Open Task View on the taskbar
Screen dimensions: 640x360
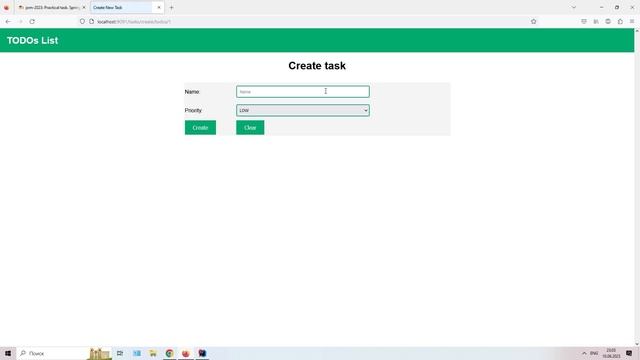coord(120,353)
